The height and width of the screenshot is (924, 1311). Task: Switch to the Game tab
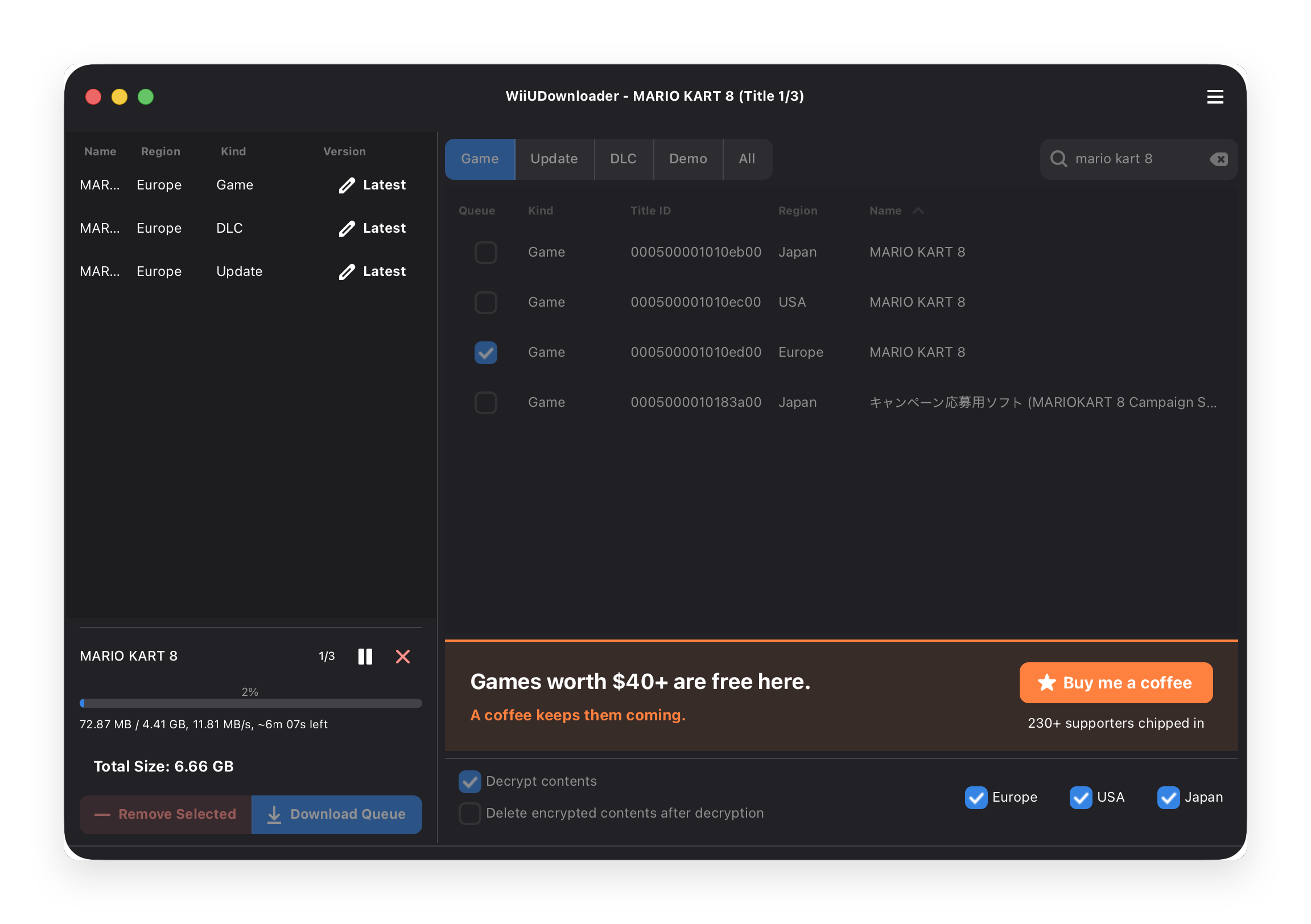coord(480,159)
